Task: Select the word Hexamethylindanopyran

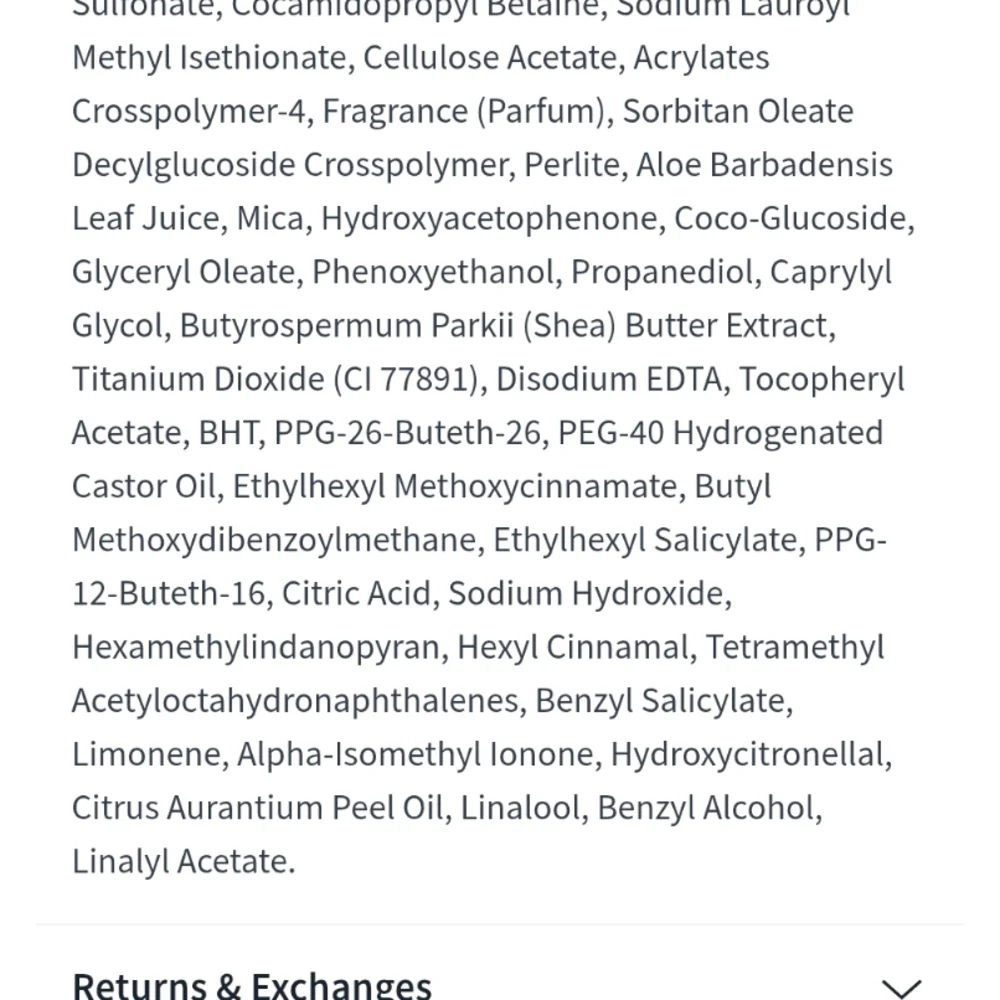Action: (256, 647)
